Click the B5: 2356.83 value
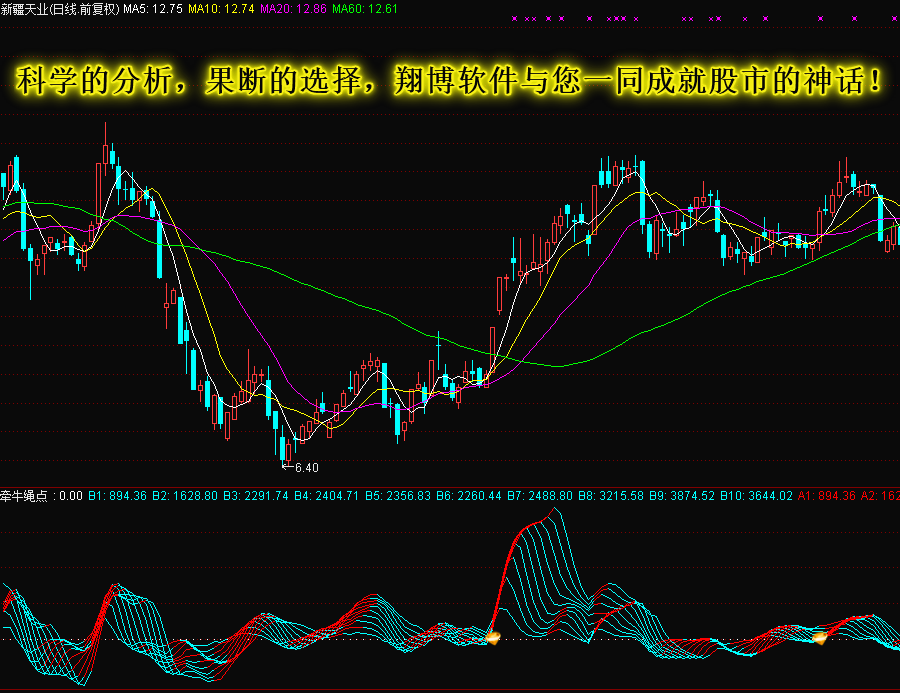900x693 pixels. (398, 495)
